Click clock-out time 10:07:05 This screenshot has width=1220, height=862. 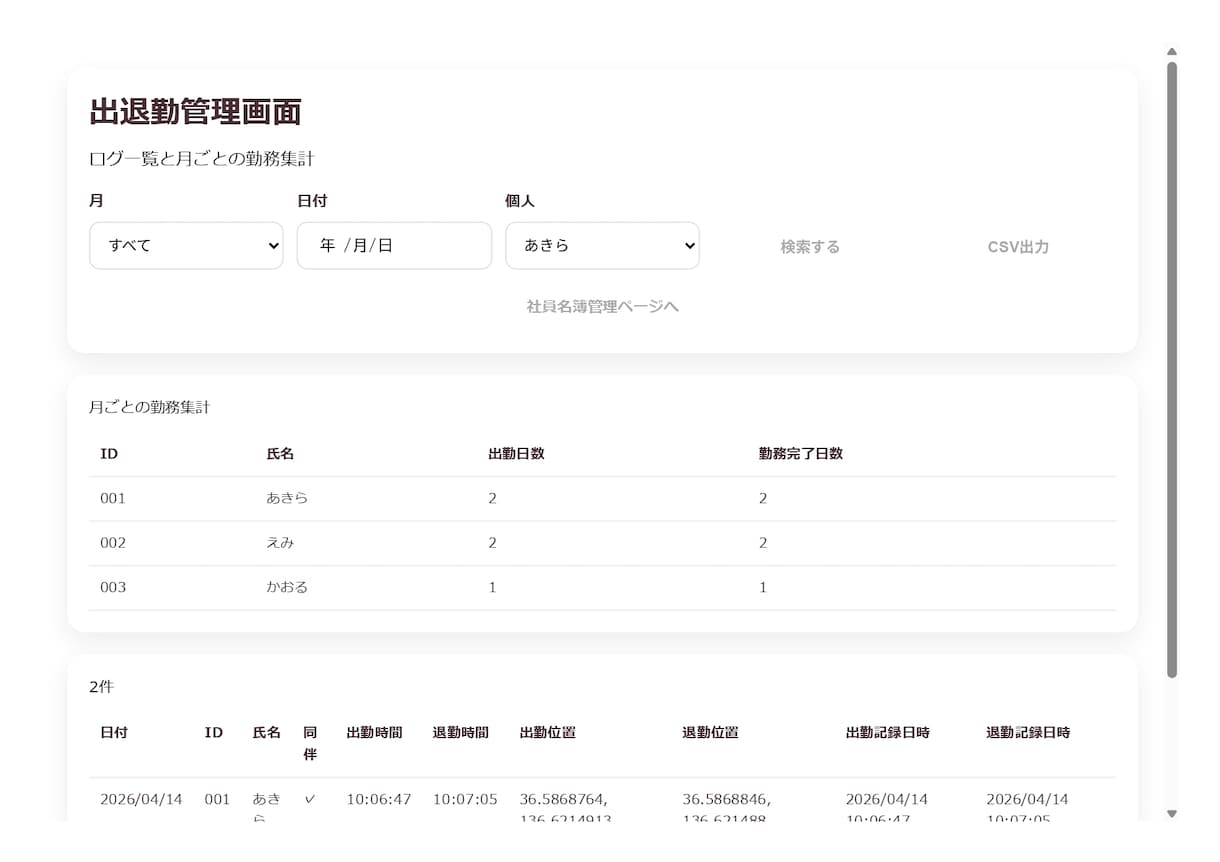pyautogui.click(x=465, y=800)
